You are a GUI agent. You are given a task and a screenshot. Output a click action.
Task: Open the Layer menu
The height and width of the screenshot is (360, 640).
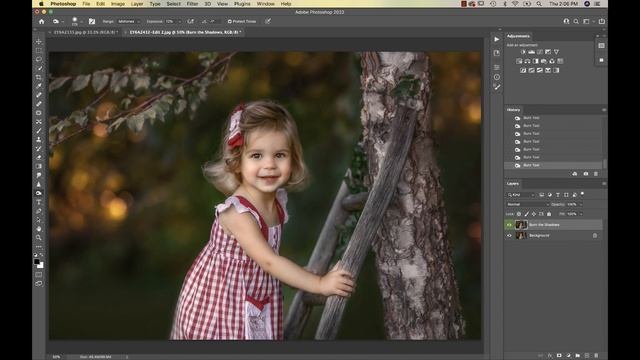137,4
